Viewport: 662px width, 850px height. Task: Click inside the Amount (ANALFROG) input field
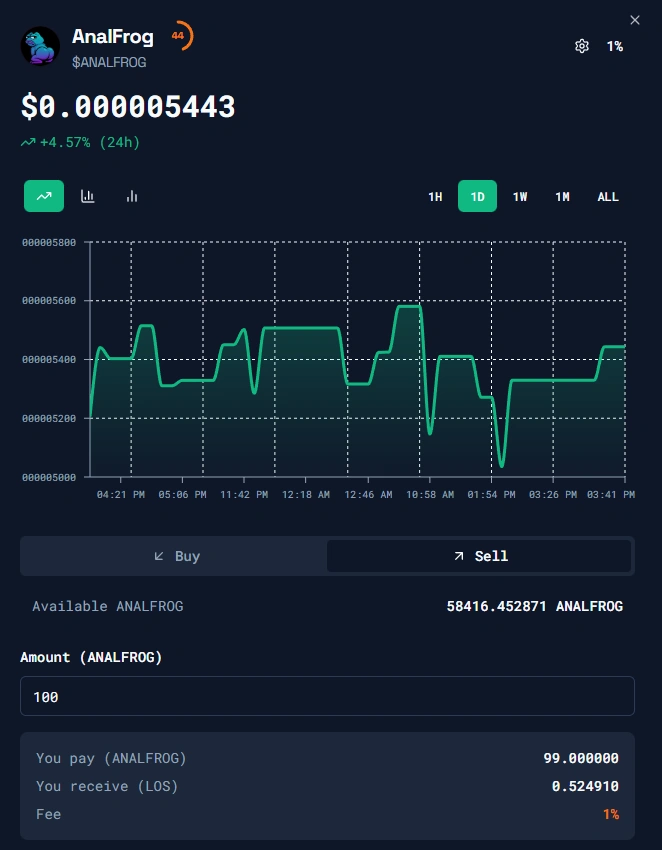tap(327, 696)
